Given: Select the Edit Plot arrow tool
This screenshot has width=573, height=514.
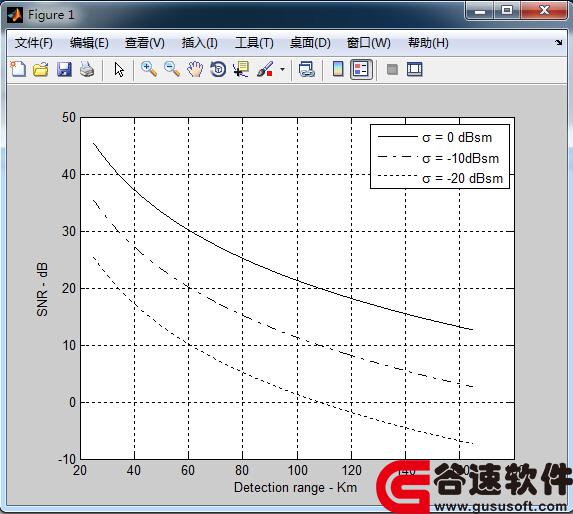Looking at the screenshot, I should tap(119, 69).
